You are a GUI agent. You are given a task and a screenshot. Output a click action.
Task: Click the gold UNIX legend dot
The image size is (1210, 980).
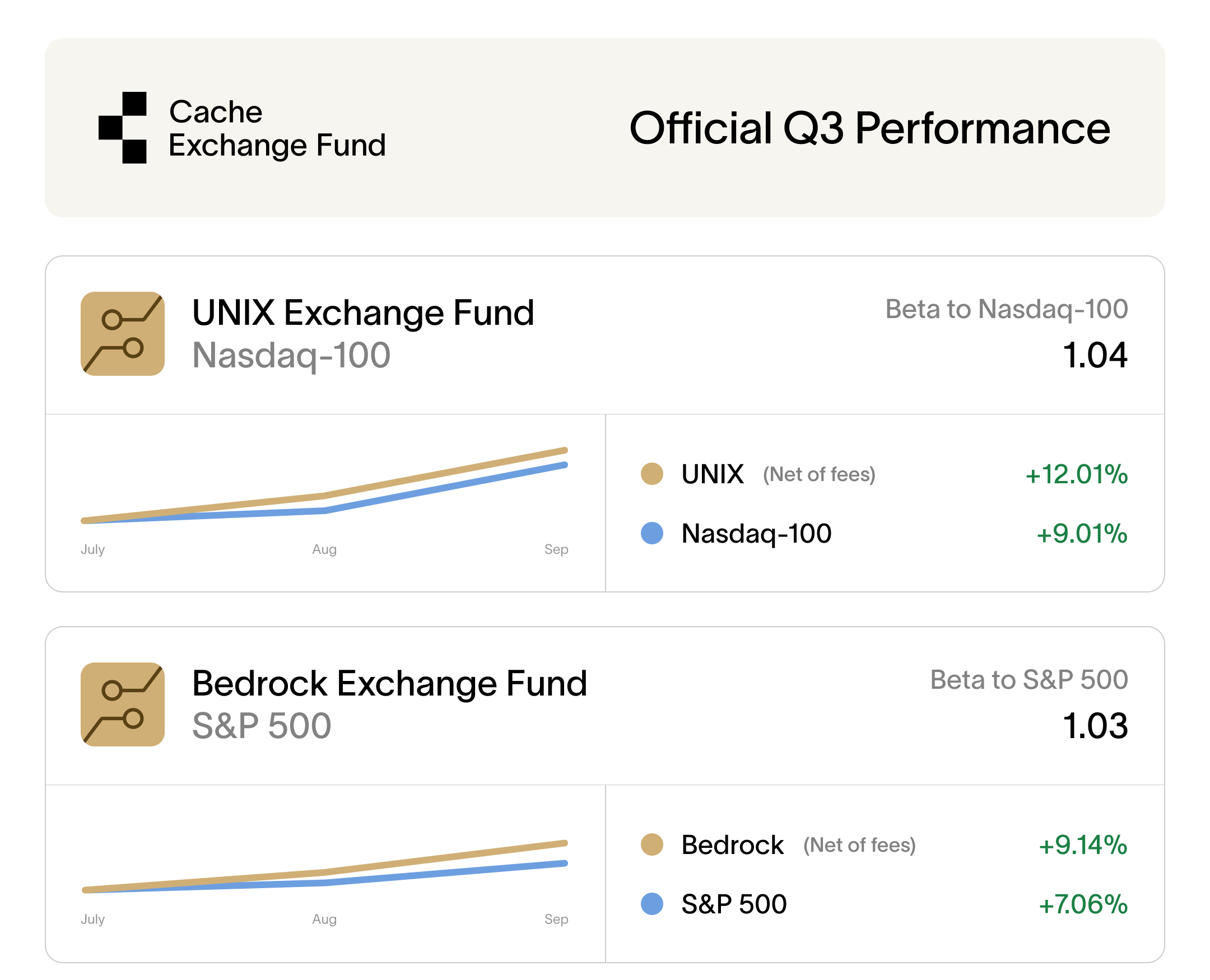[651, 474]
